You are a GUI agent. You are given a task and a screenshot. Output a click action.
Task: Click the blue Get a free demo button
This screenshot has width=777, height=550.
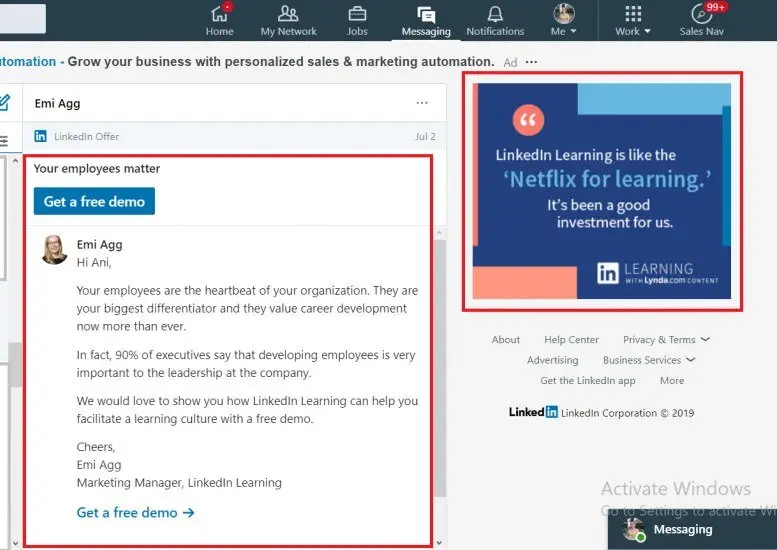[x=94, y=201]
